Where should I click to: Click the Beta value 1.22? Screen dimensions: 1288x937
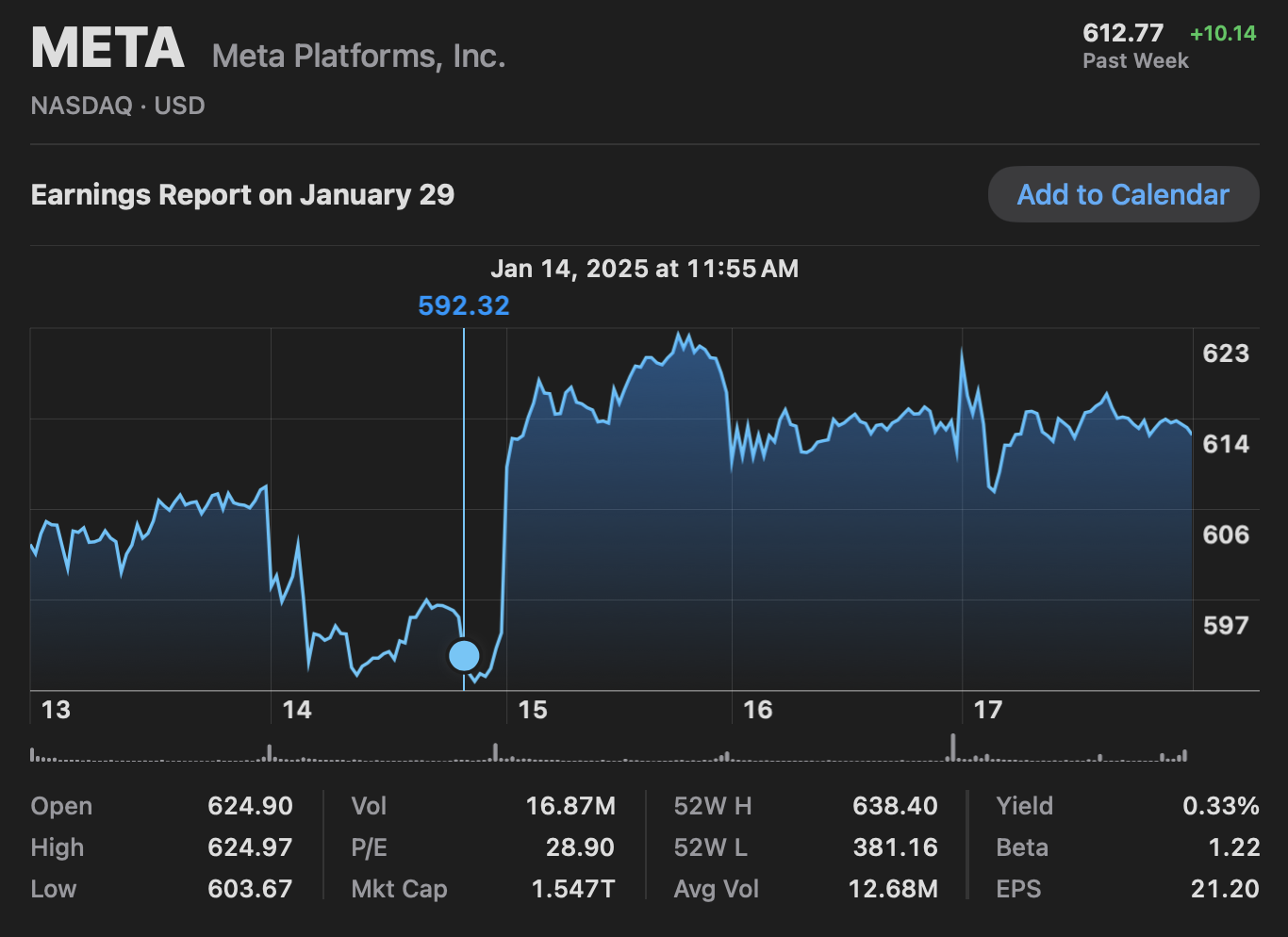click(x=1234, y=847)
